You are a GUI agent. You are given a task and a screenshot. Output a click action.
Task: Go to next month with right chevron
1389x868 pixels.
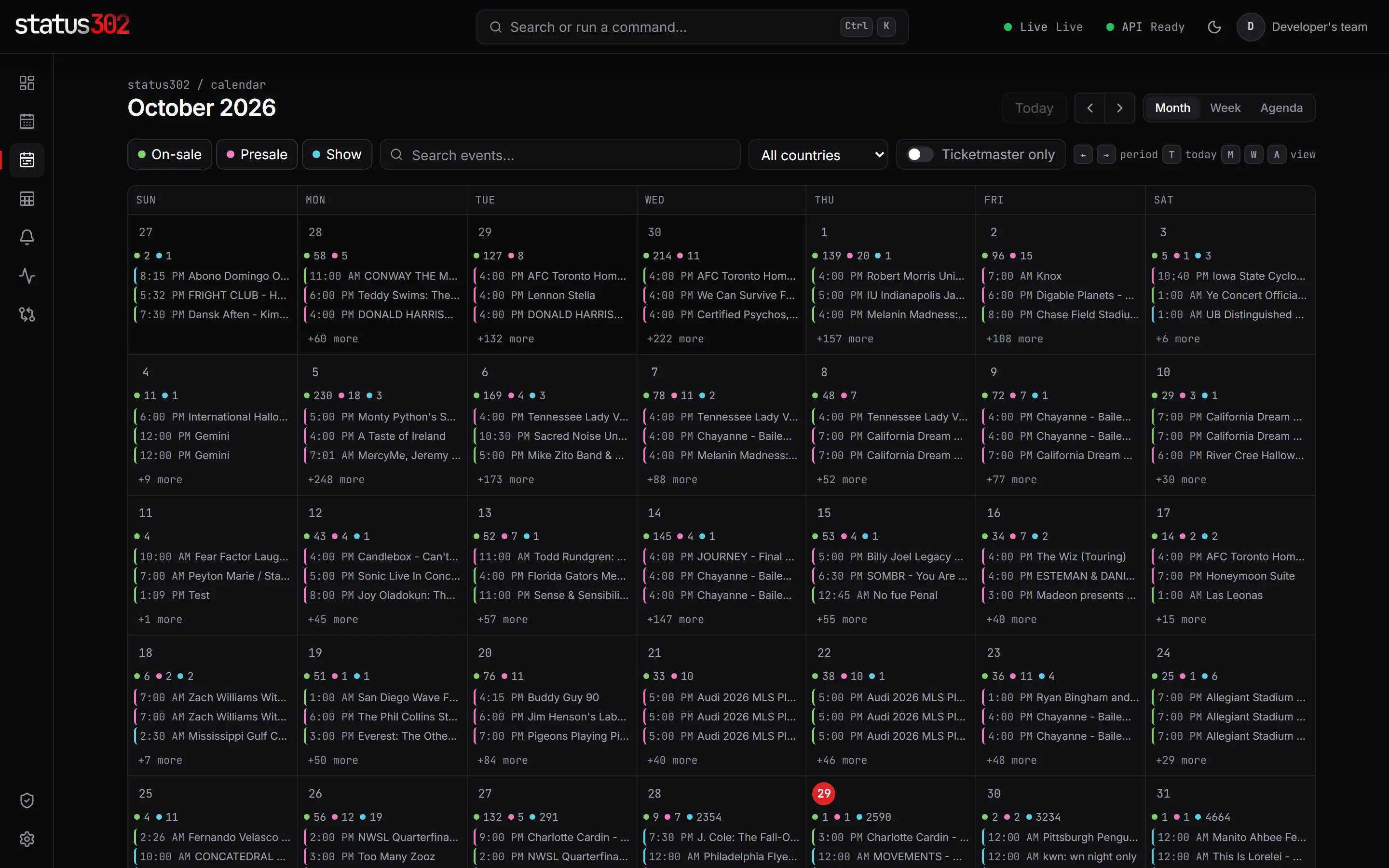click(x=1120, y=108)
